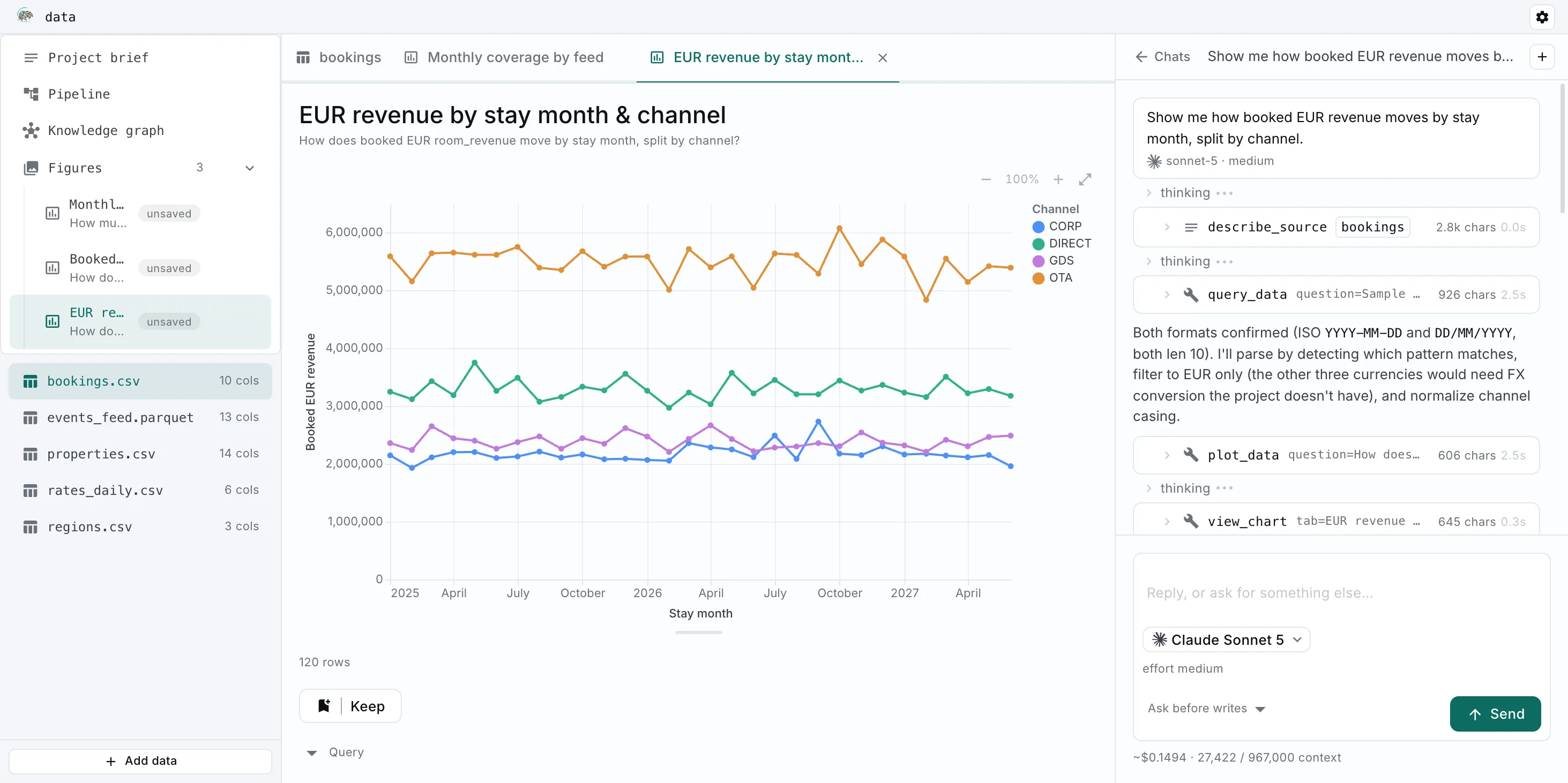
Task: Select events_feed.parquet data source
Action: click(x=140, y=417)
